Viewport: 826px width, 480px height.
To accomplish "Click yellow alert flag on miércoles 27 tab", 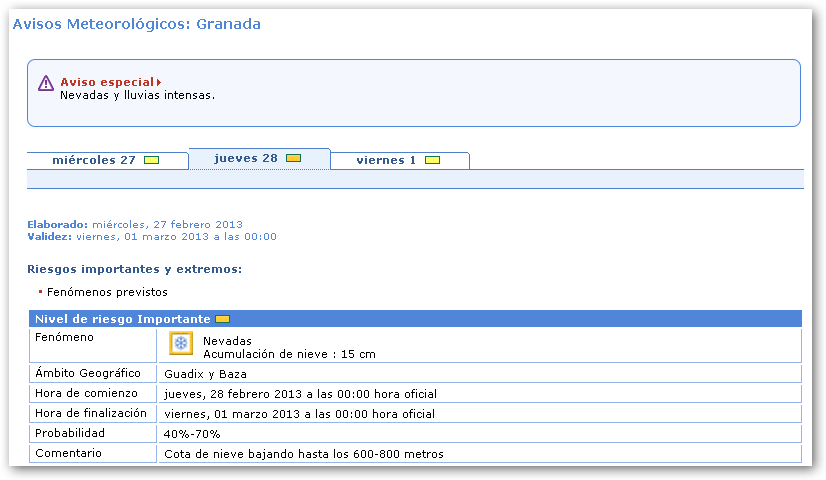I will point(151,160).
